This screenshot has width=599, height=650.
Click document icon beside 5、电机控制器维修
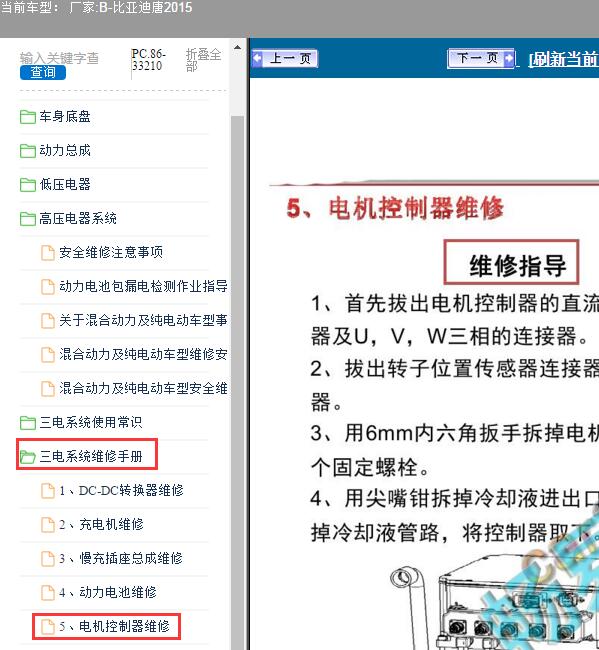click(48, 627)
